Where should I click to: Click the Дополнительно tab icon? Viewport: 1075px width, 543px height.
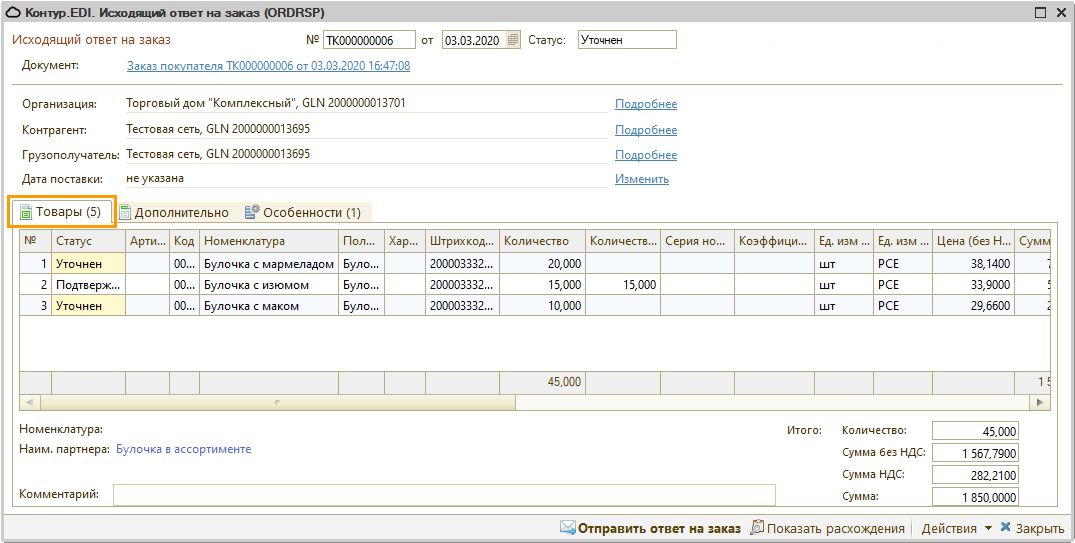pos(125,212)
